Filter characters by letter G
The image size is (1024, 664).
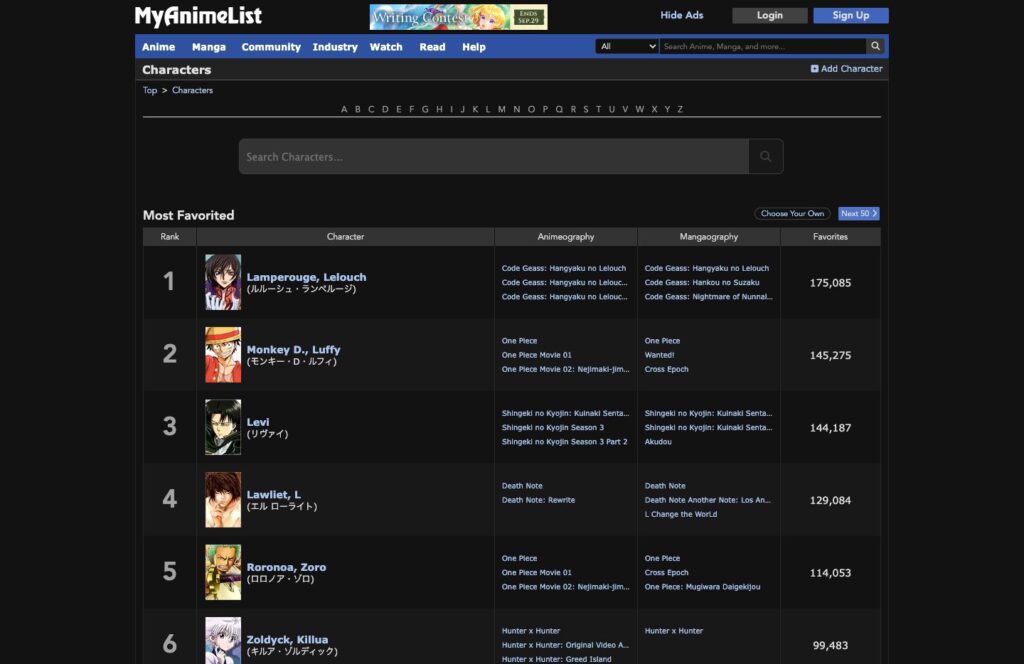425,109
